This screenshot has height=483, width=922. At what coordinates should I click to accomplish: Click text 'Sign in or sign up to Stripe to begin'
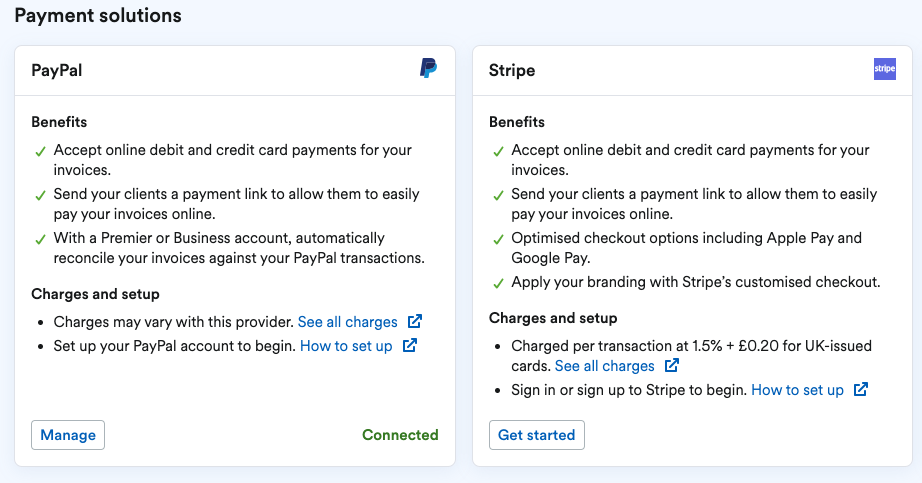coord(629,390)
